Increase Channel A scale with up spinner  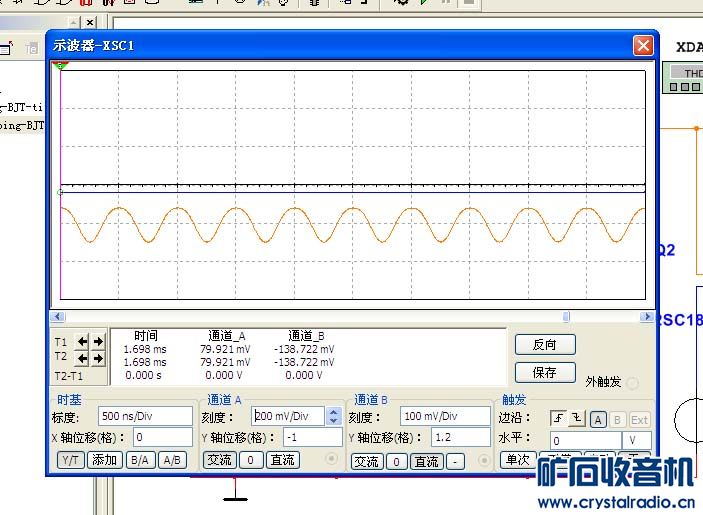[334, 411]
